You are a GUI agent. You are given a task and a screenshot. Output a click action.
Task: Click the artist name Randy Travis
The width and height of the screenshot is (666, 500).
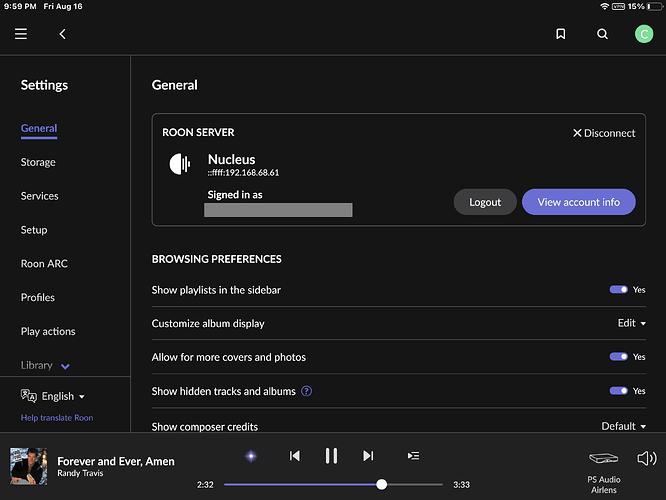(x=80, y=473)
